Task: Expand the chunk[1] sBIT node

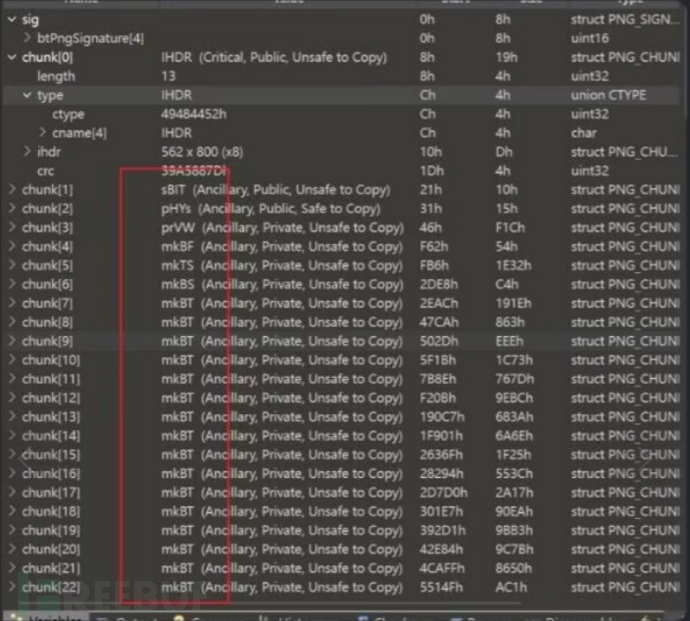Action: (x=11, y=190)
